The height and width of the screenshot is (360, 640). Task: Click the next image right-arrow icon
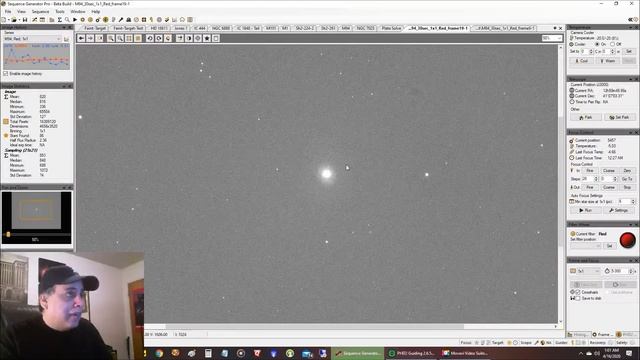coord(90,38)
